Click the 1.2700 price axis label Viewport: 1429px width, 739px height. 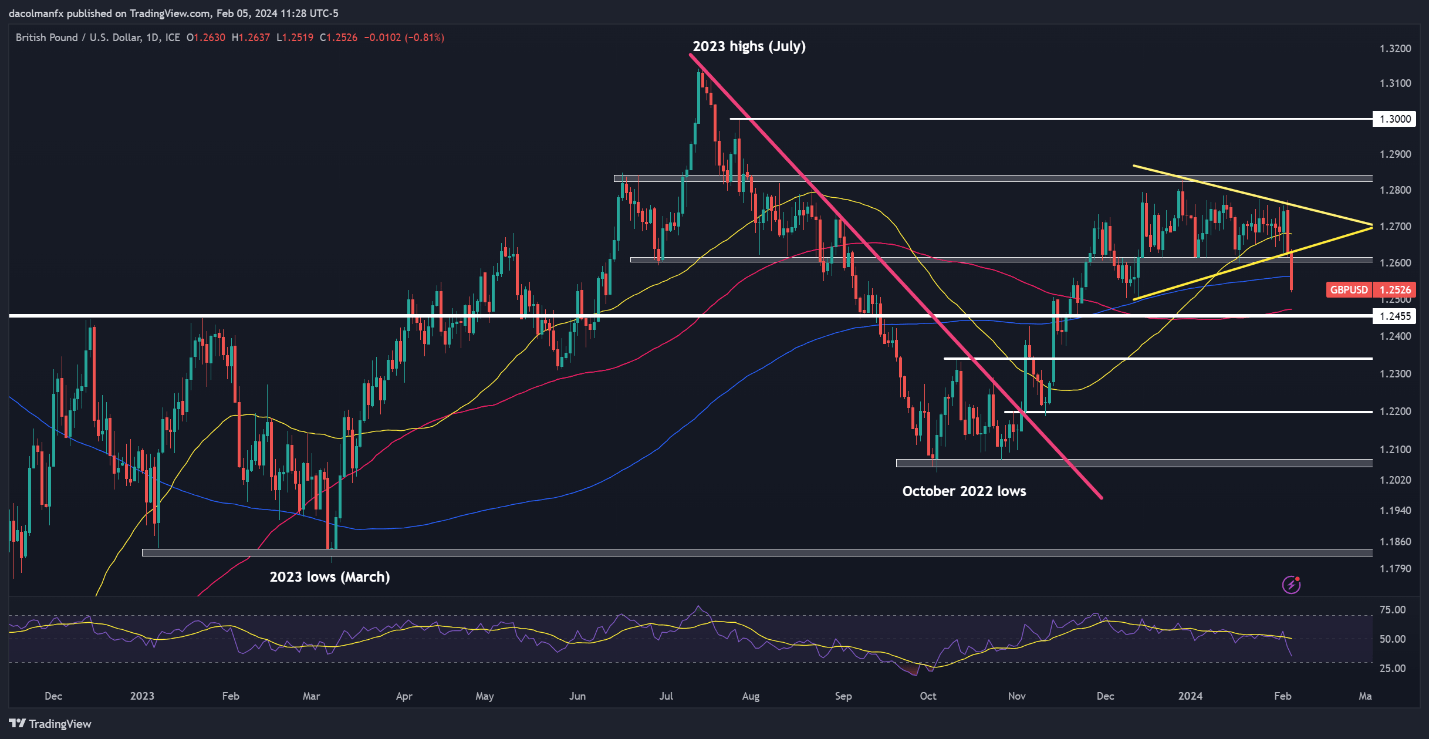coord(1397,227)
